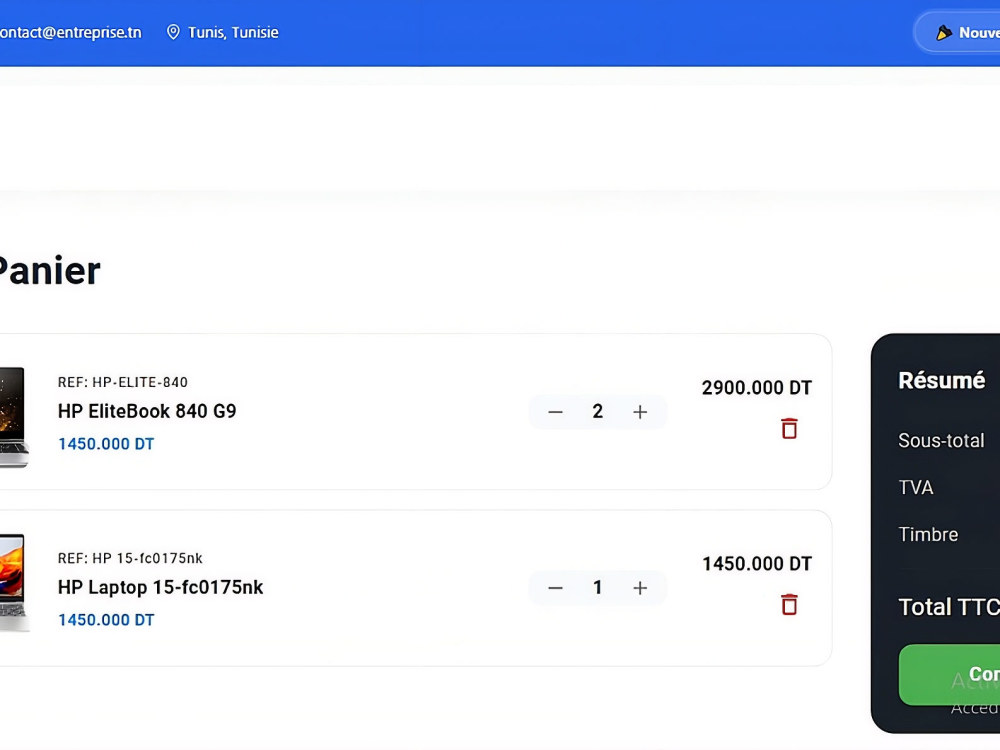Click the Tunis, Tunisie location text
Screen dimensions: 1000x750
coord(233,33)
